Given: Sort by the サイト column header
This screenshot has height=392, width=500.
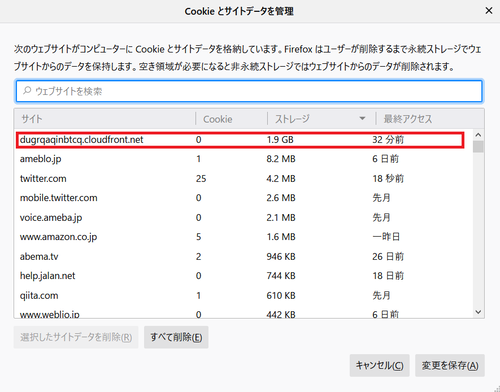Looking at the screenshot, I should click(105, 119).
